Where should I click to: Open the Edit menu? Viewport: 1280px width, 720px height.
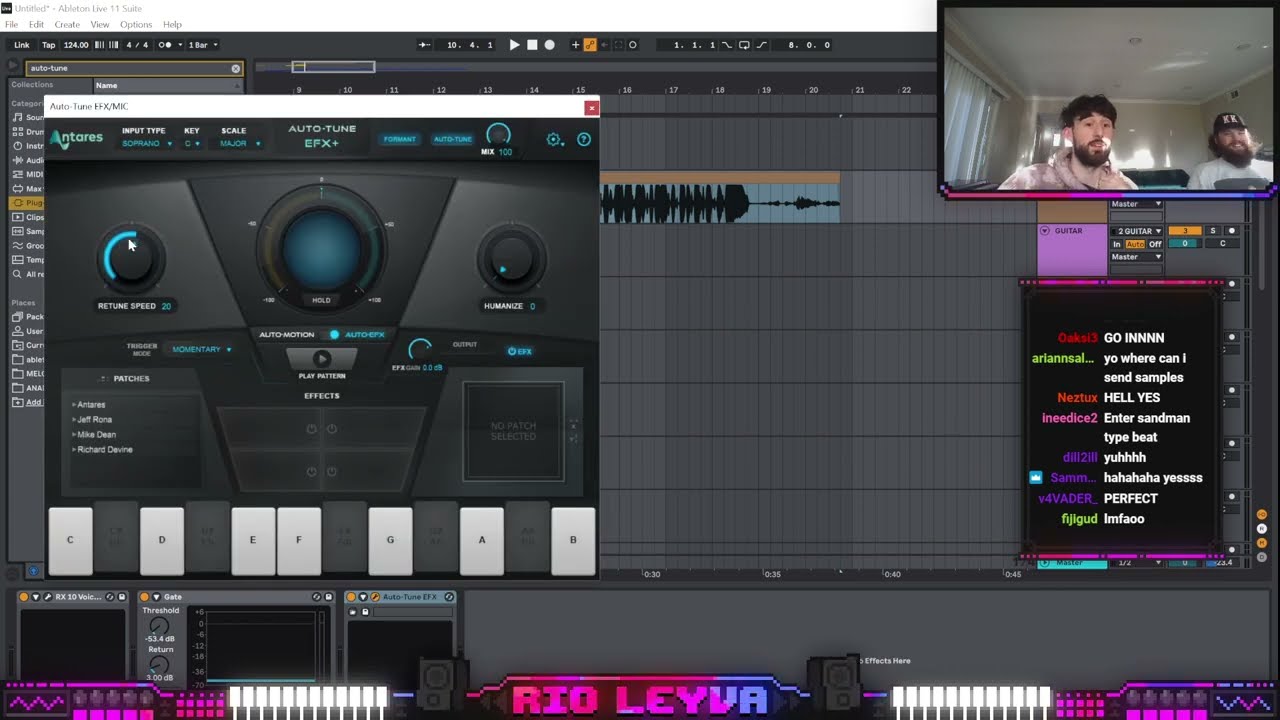36,24
